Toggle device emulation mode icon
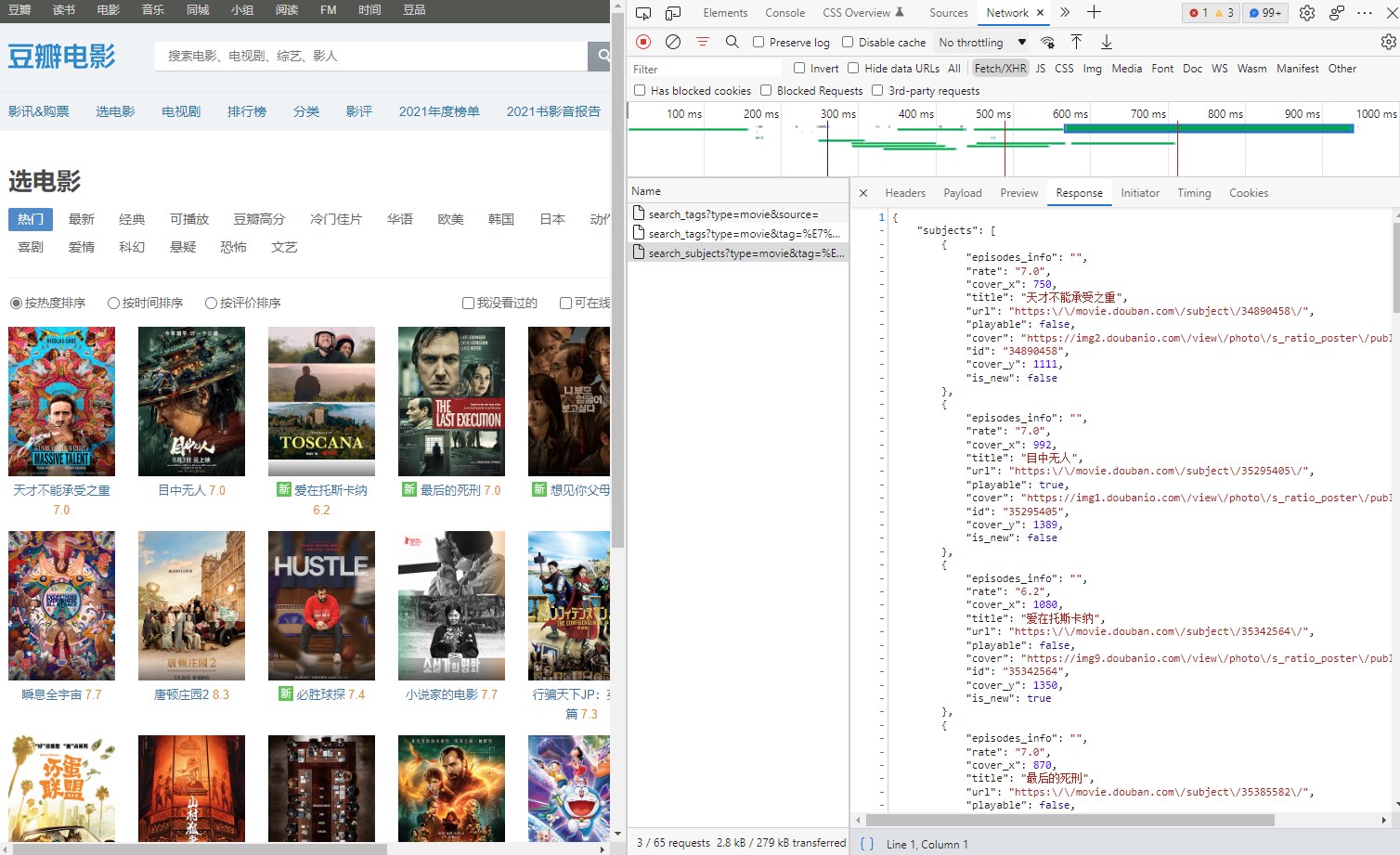This screenshot has height=855, width=1400. [673, 13]
